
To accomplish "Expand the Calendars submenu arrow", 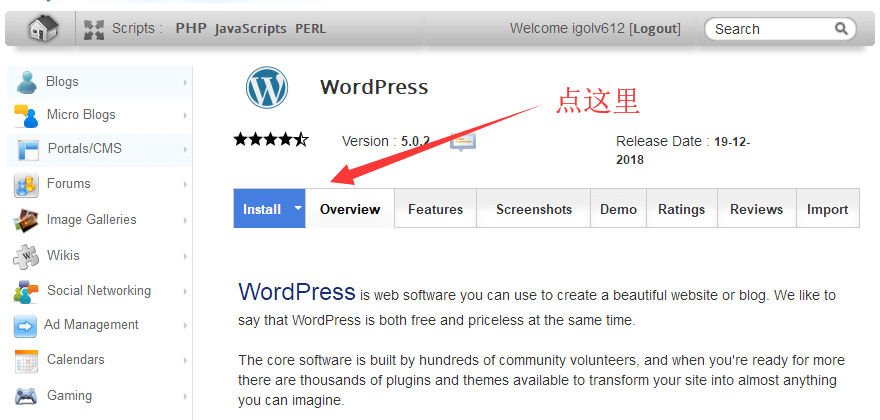I will 185,360.
